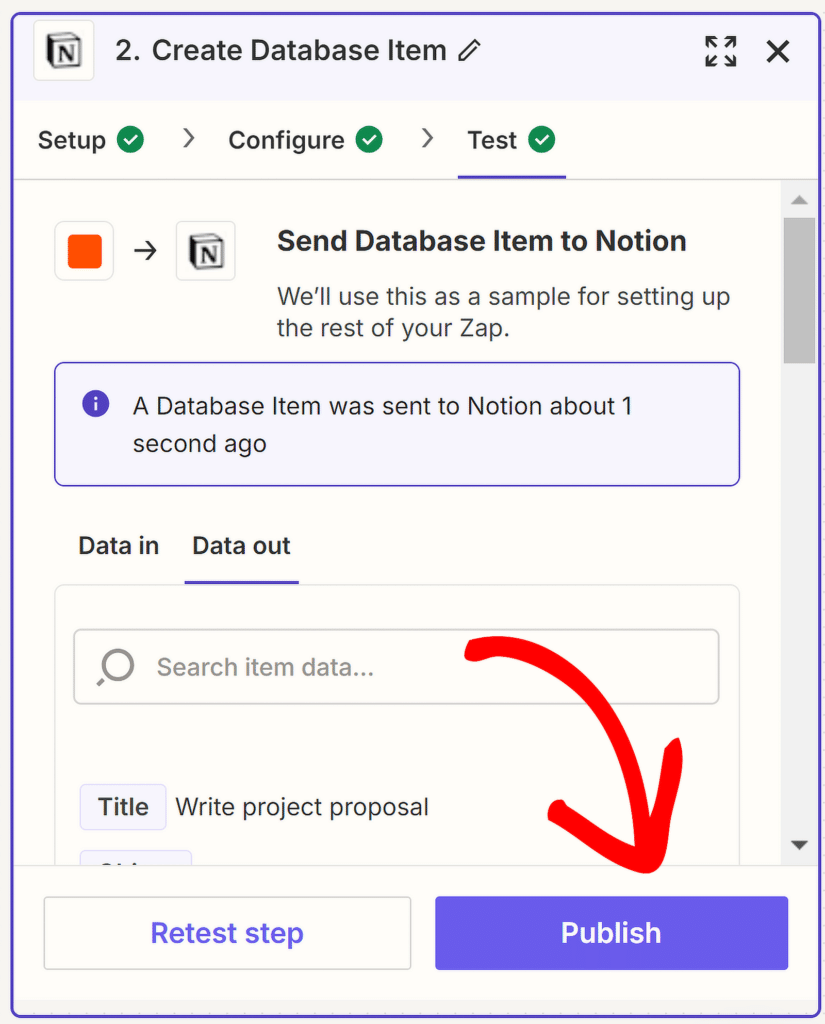Switch to the Data in tab
This screenshot has width=825, height=1024.
pos(119,546)
